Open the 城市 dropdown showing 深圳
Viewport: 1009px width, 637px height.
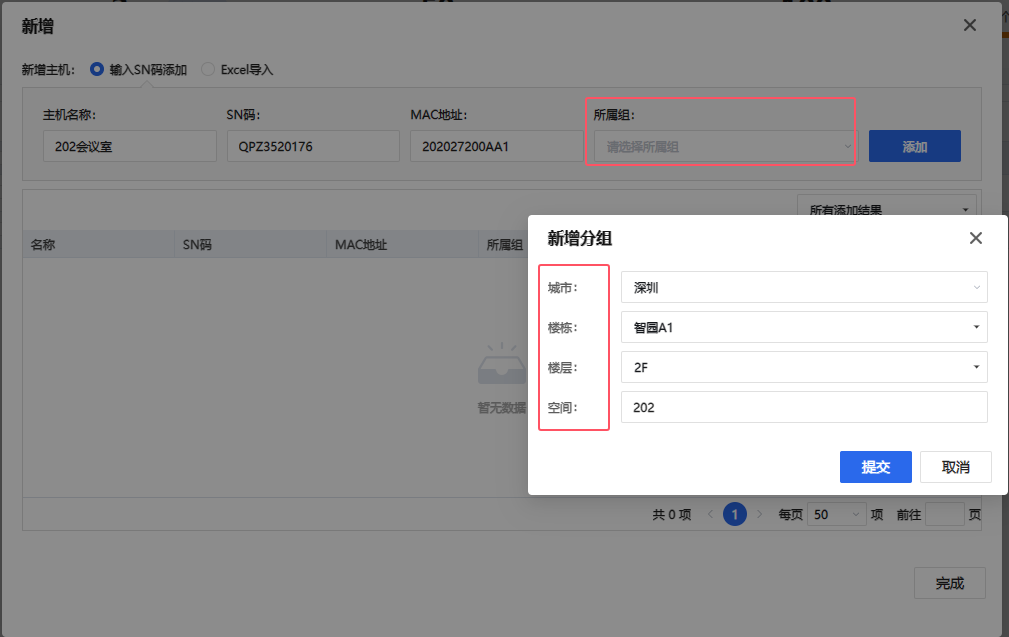(x=803, y=288)
